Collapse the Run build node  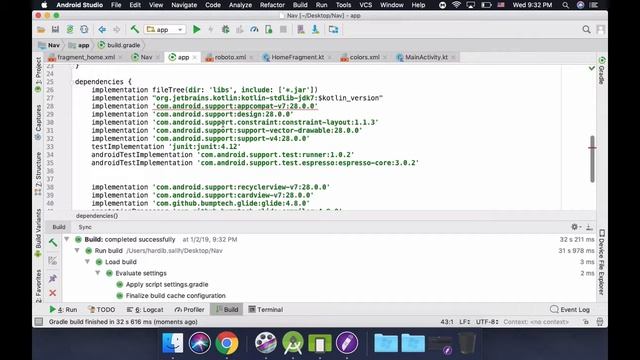77,250
